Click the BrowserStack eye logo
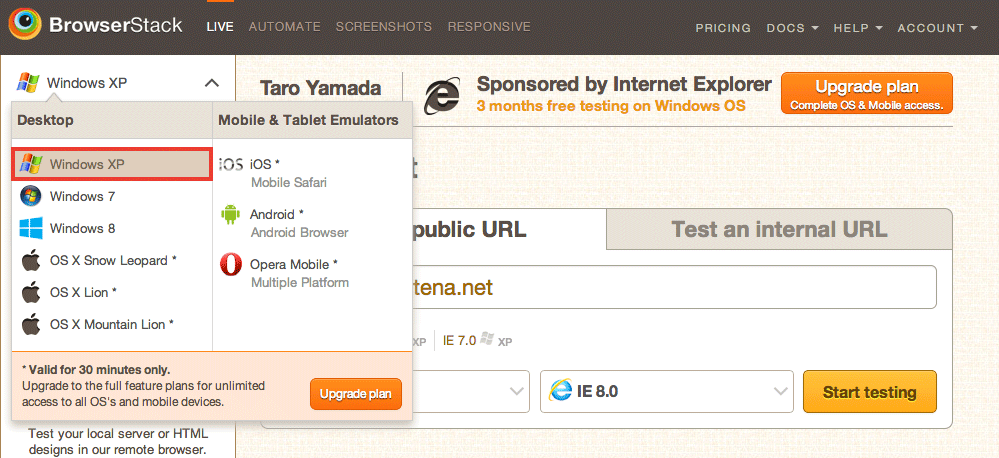Screen dimensions: 999x458 [25, 25]
